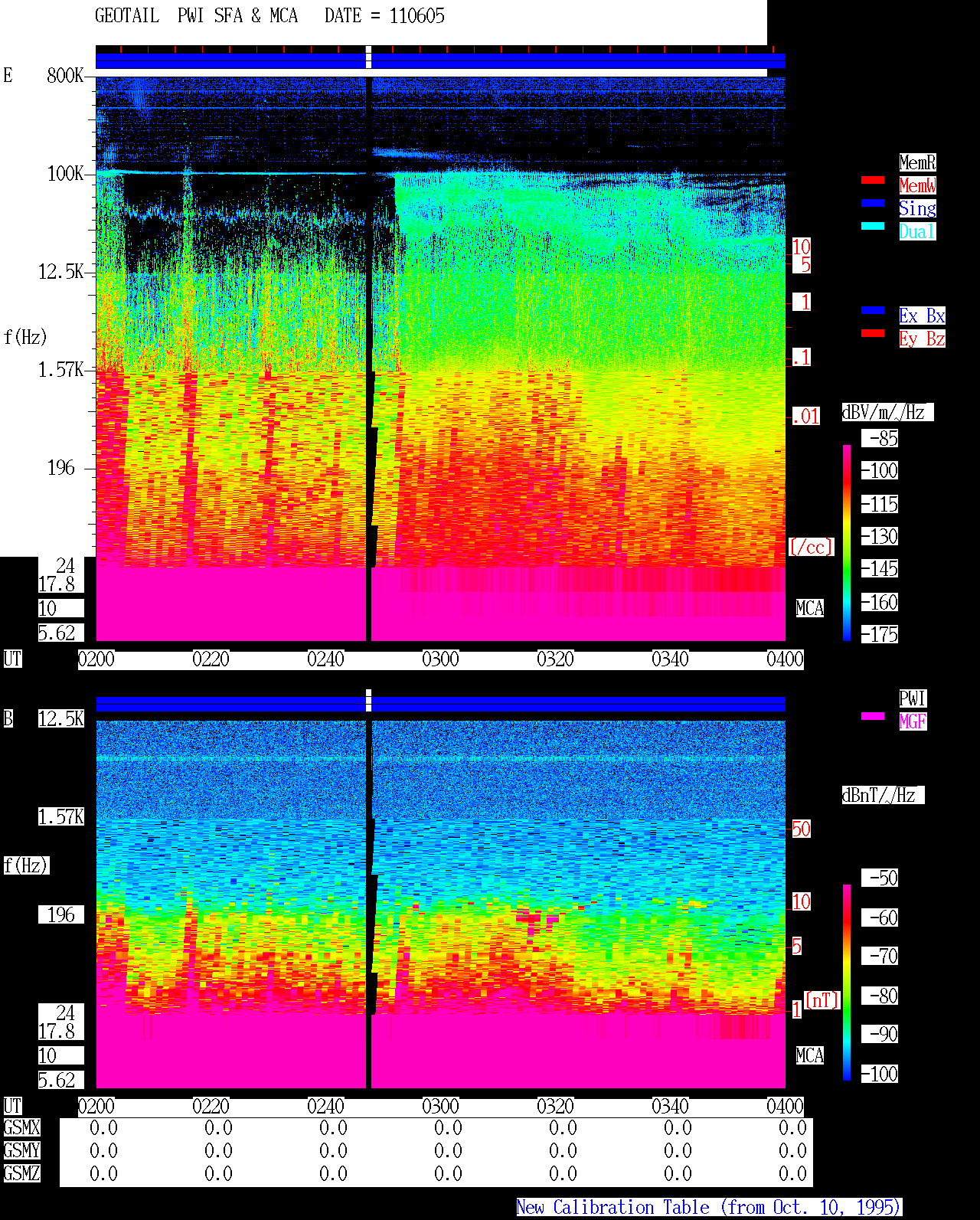Click the MemR legend label
Viewport: 980px width, 1220px height.
pyautogui.click(x=917, y=162)
